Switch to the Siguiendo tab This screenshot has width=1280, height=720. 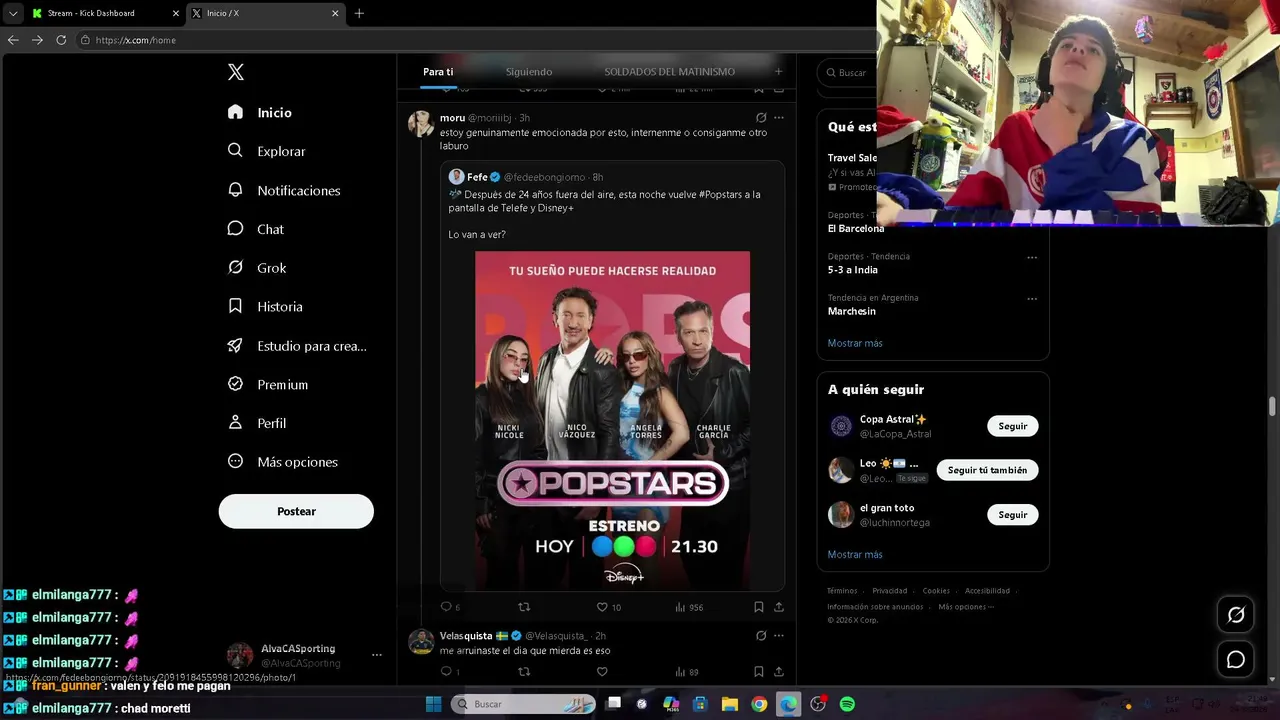(529, 72)
